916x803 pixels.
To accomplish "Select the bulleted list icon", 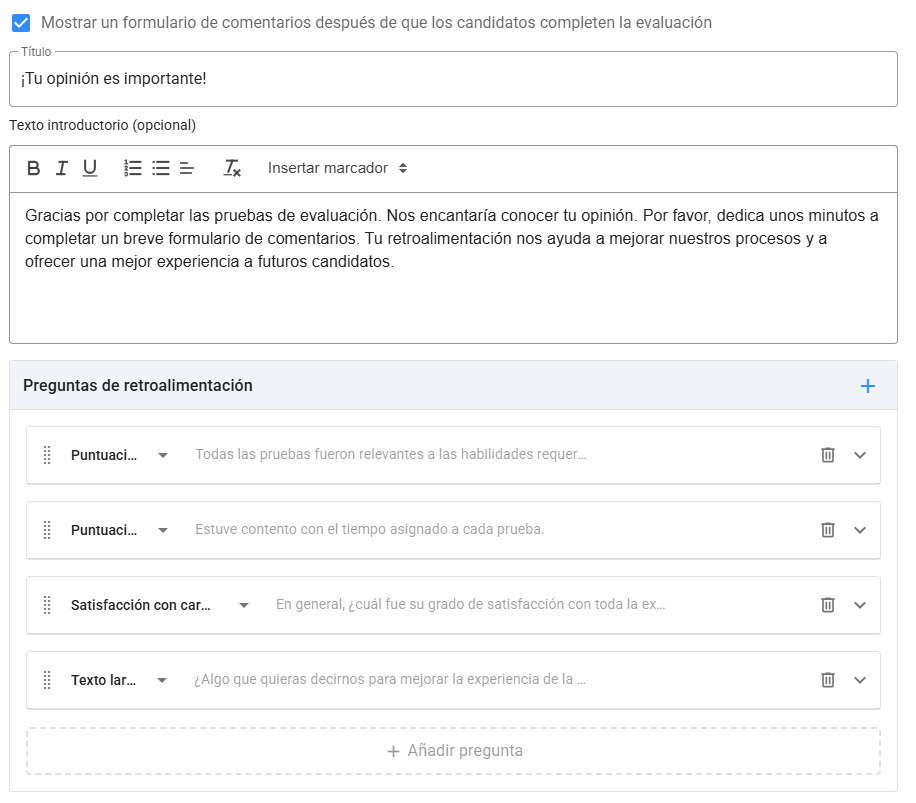I will (159, 167).
